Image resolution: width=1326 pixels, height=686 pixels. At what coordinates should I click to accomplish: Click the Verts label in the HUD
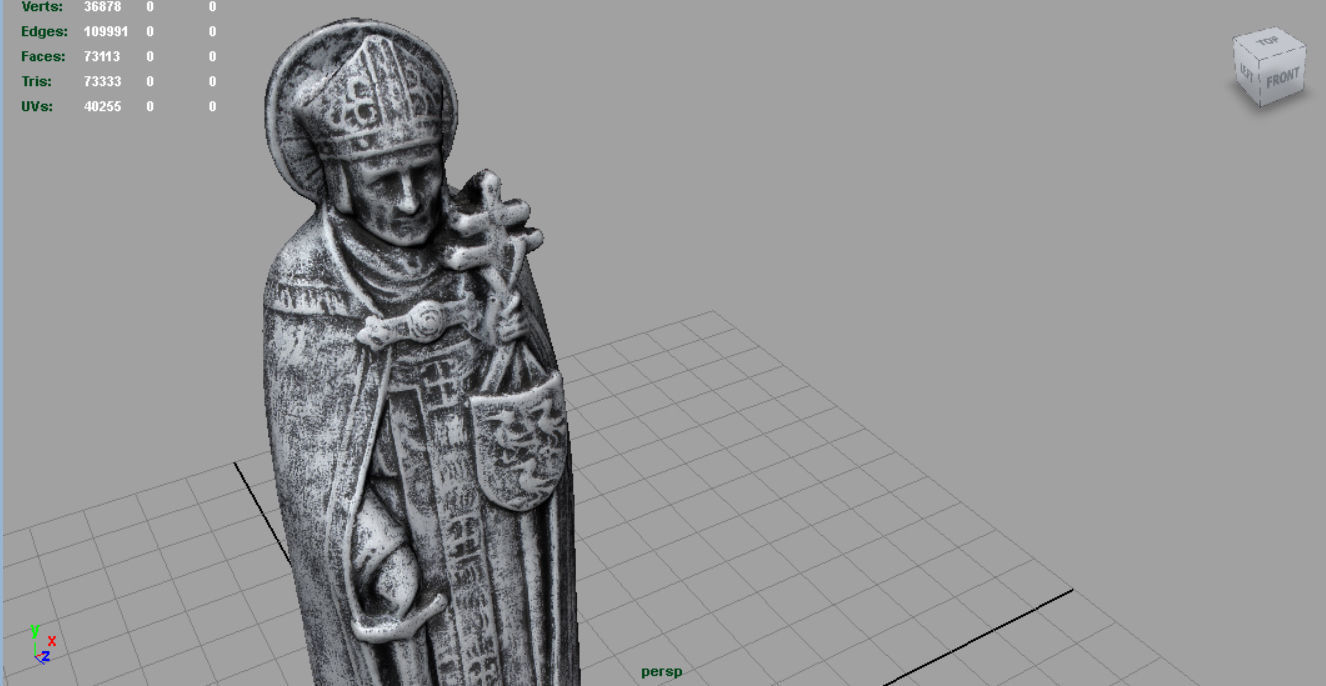click(x=42, y=7)
